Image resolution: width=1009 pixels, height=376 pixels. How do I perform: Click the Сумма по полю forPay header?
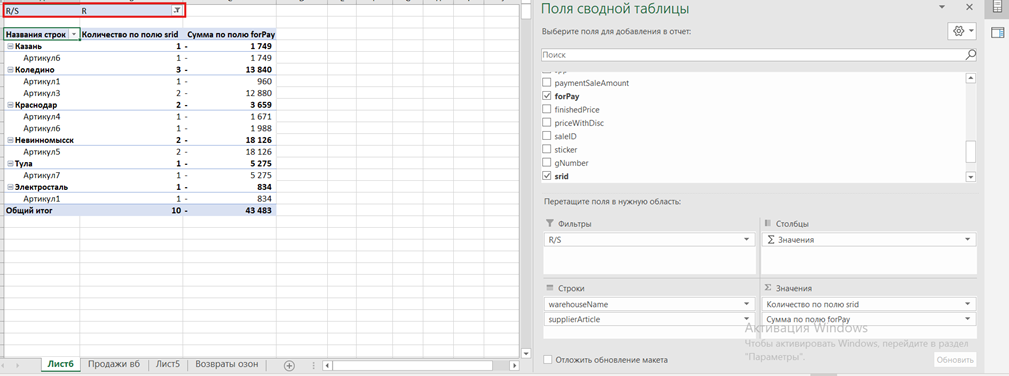click(230, 34)
